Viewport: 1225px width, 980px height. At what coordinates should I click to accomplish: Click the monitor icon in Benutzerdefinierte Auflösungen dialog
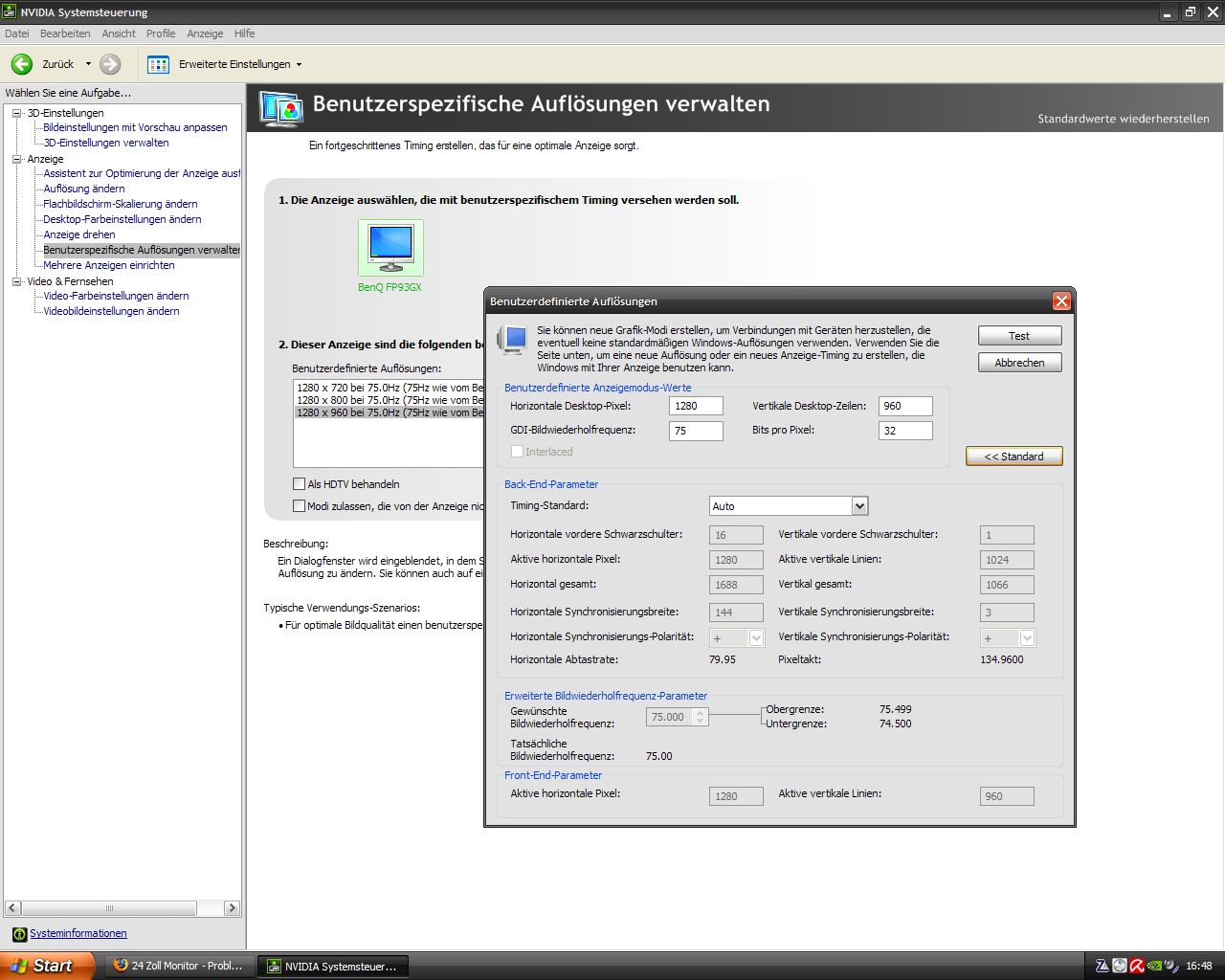pos(512,340)
